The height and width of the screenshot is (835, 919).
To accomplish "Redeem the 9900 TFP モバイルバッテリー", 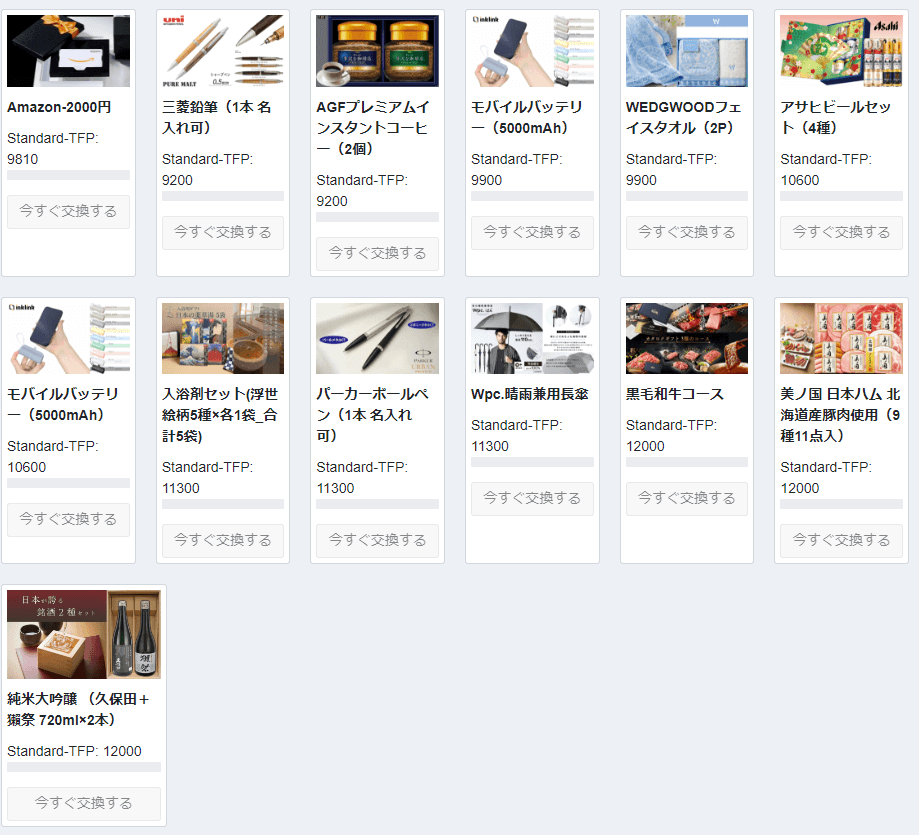I will (x=532, y=232).
